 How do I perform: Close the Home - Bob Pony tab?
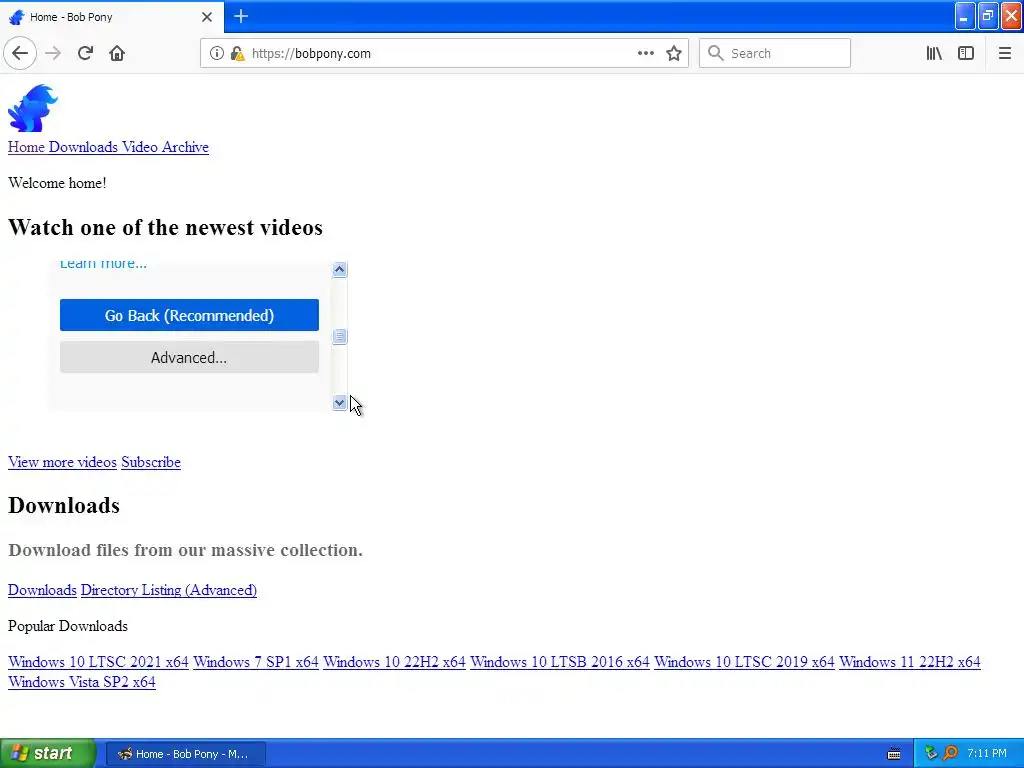coord(207,17)
